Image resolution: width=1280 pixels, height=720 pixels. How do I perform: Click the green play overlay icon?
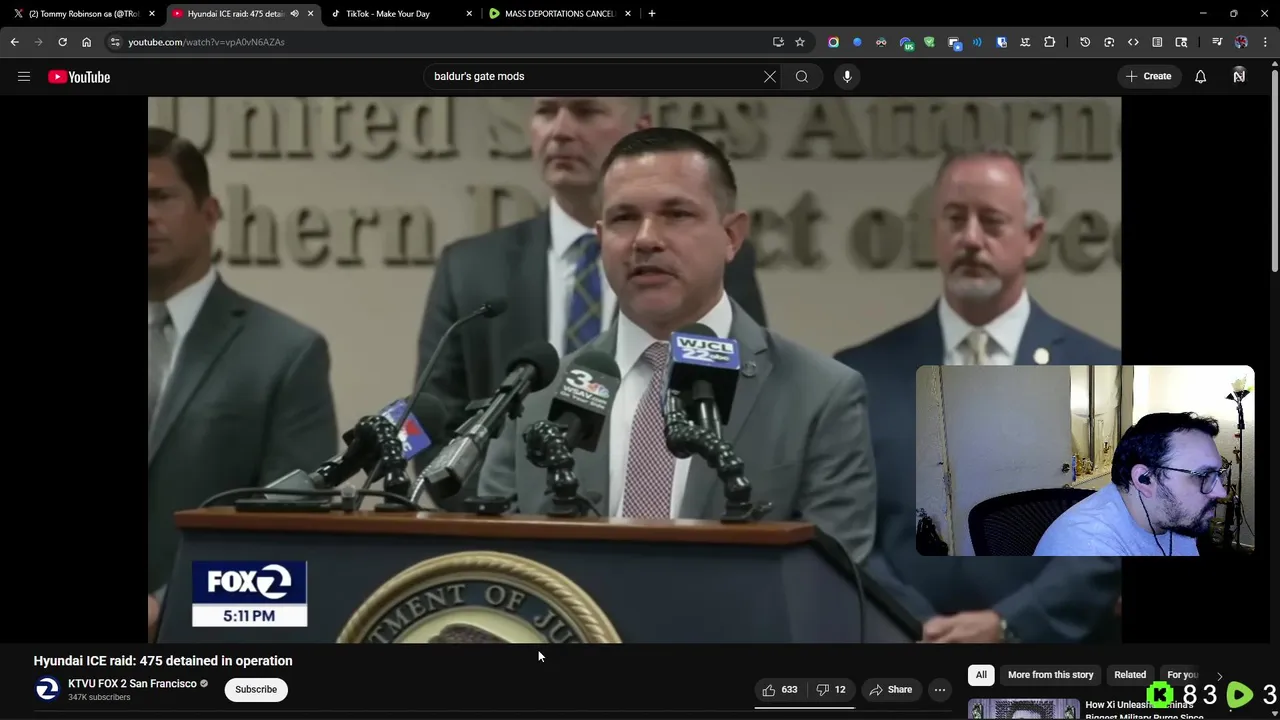(x=1239, y=694)
